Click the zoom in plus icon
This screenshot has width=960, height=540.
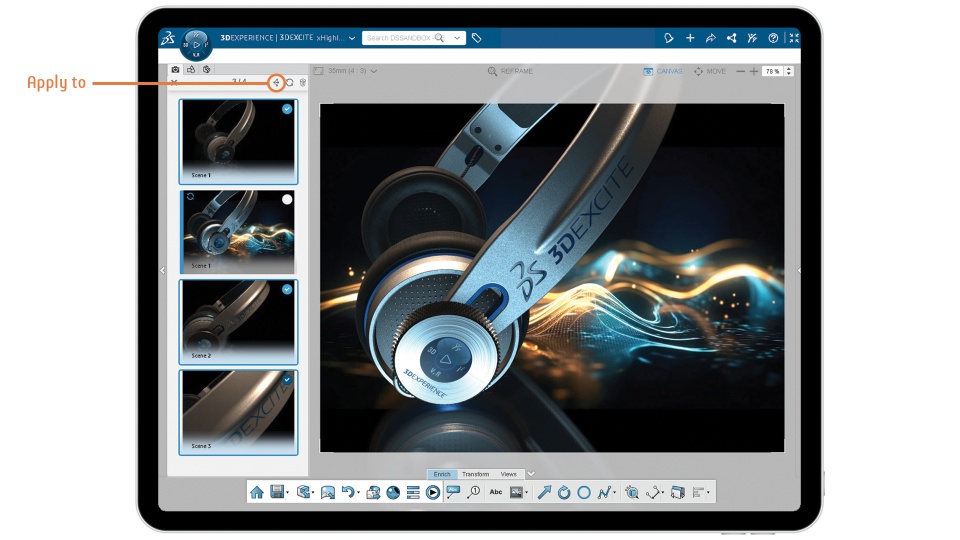click(754, 71)
